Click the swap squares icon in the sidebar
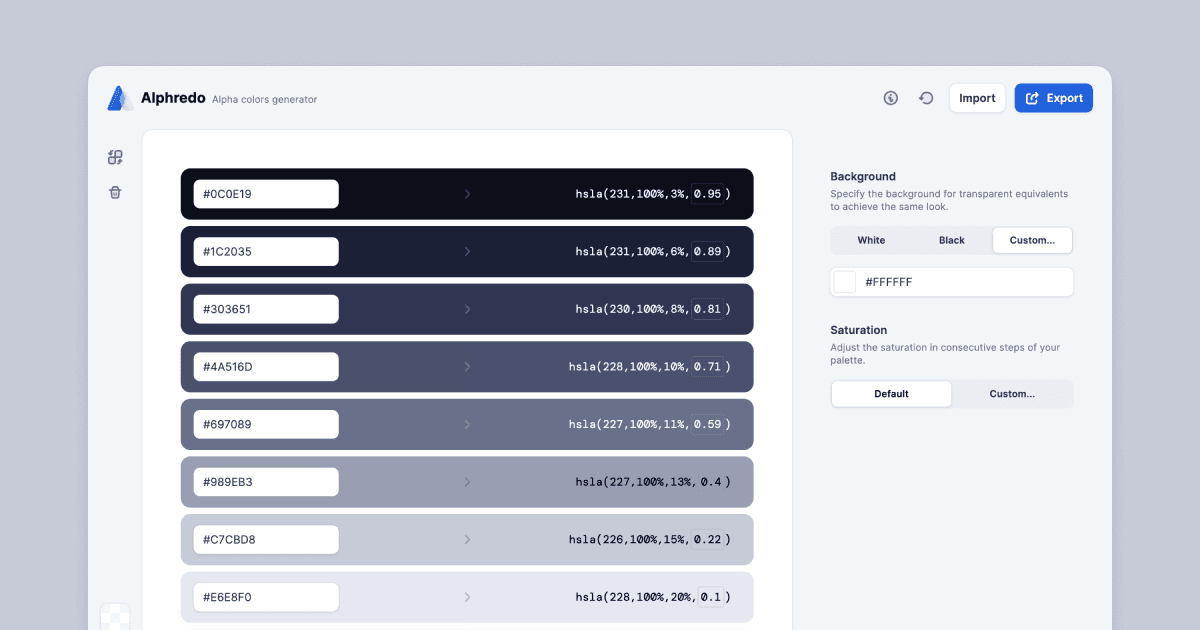This screenshot has width=1200, height=630. 115,157
